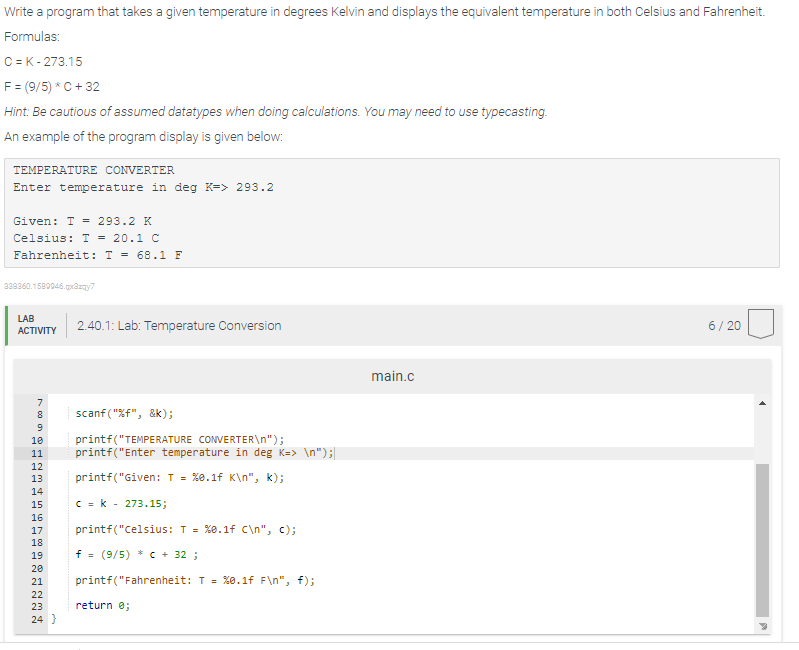Click the small ID text 339360.1589946.qx3zqy7
799x650 pixels.
click(49, 286)
